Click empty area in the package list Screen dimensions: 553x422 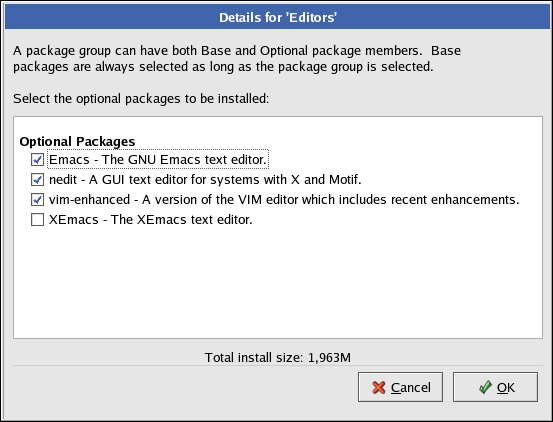pos(278,282)
